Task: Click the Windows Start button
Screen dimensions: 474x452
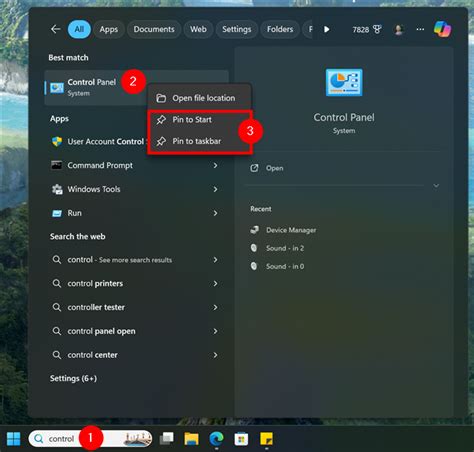Action: point(14,439)
